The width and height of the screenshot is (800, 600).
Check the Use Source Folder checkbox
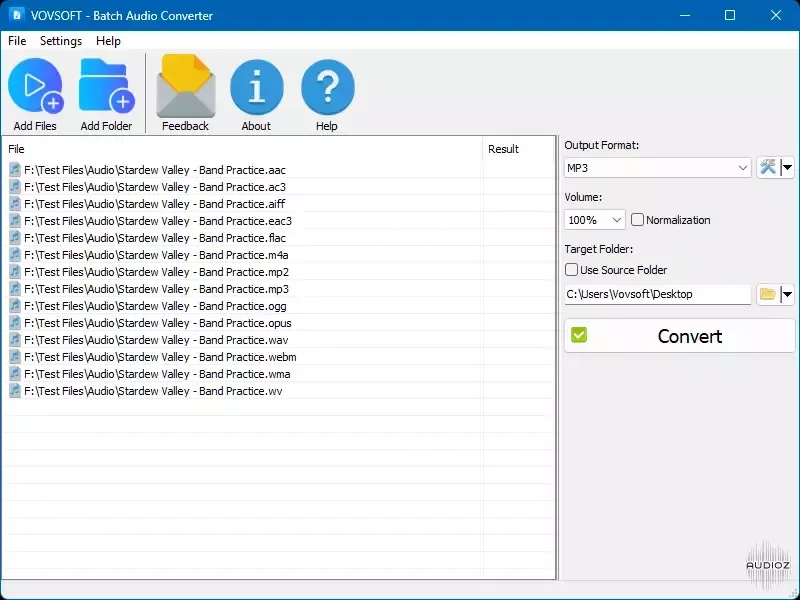click(571, 270)
